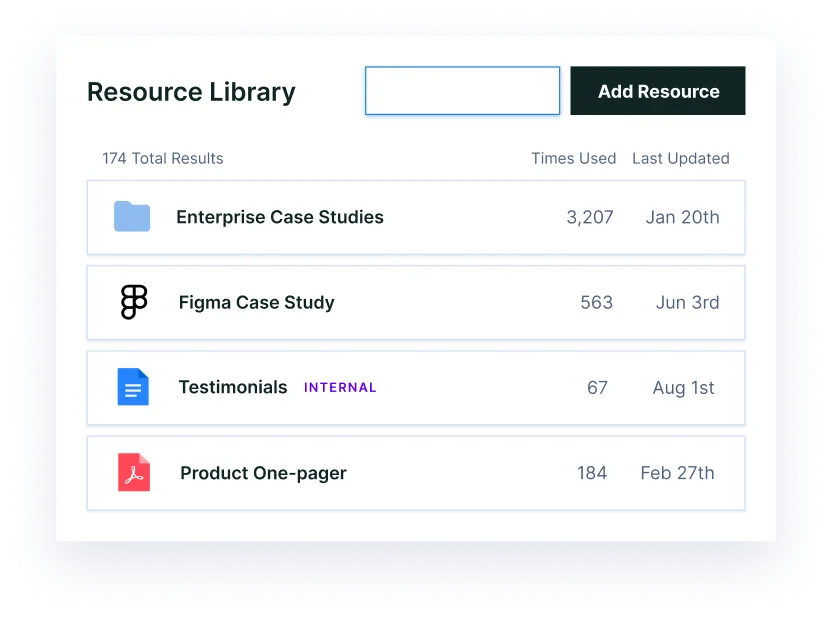Focus the Resource Library search field
Screen dimensions: 833x618
click(x=462, y=91)
